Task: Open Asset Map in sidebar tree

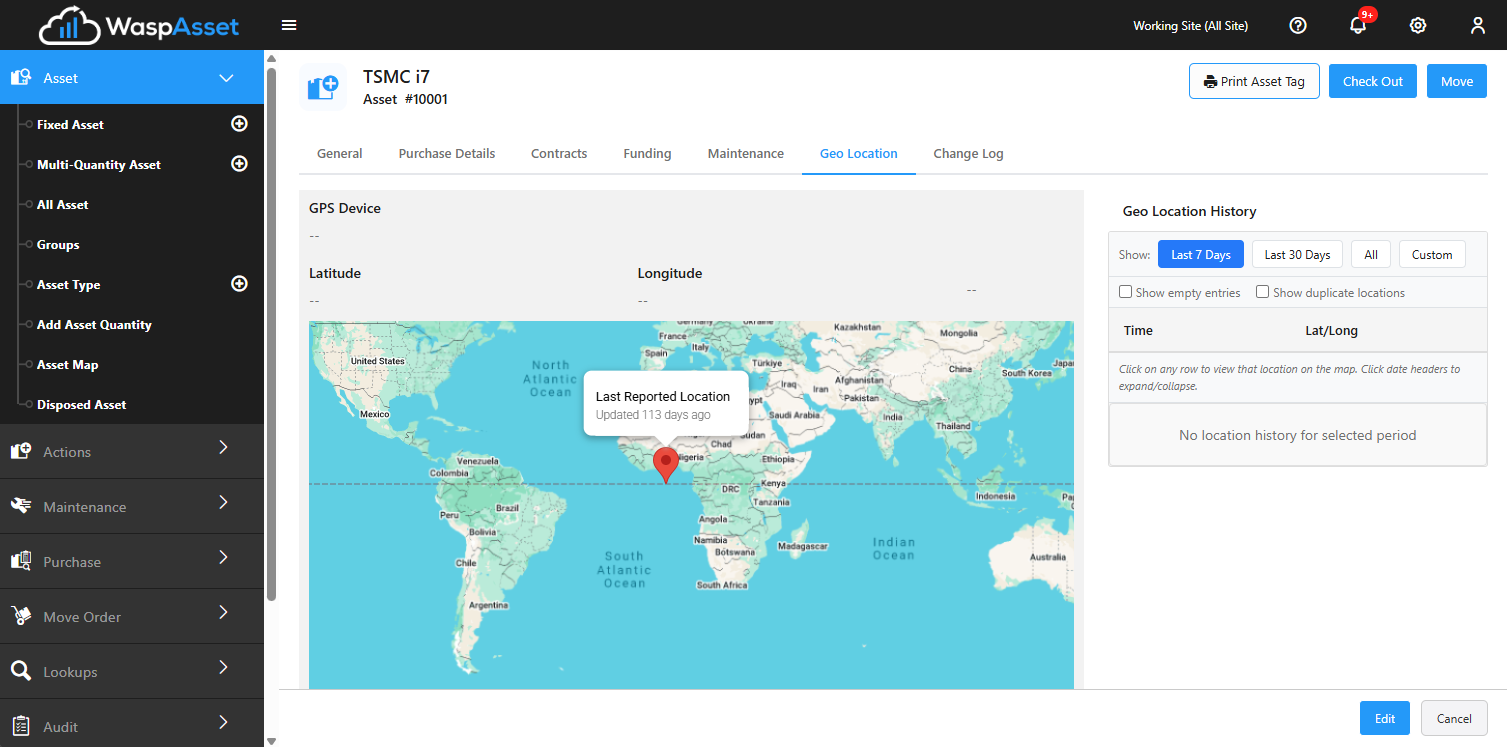Action: pos(68,364)
